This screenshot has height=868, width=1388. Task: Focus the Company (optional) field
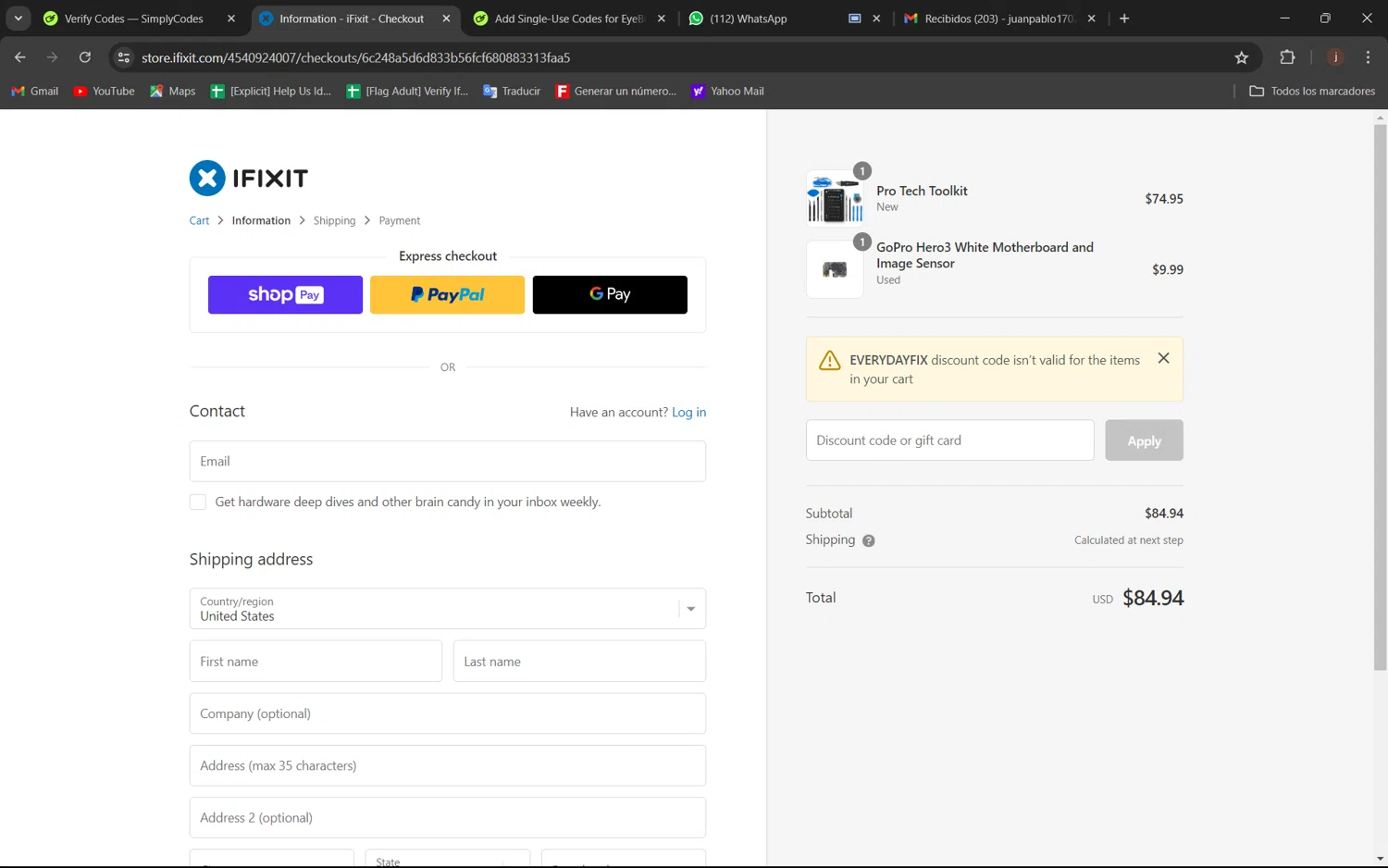click(448, 713)
